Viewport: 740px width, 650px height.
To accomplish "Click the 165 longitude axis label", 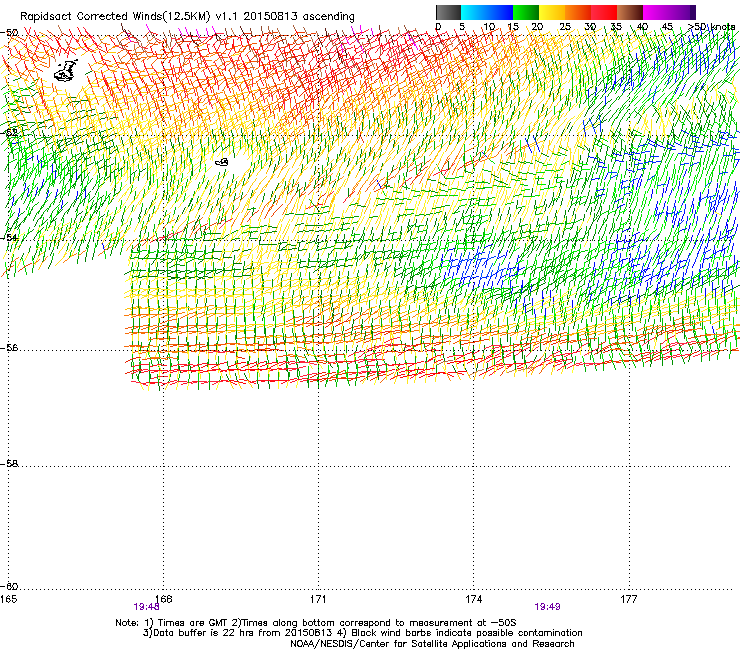I will click(x=8, y=599).
